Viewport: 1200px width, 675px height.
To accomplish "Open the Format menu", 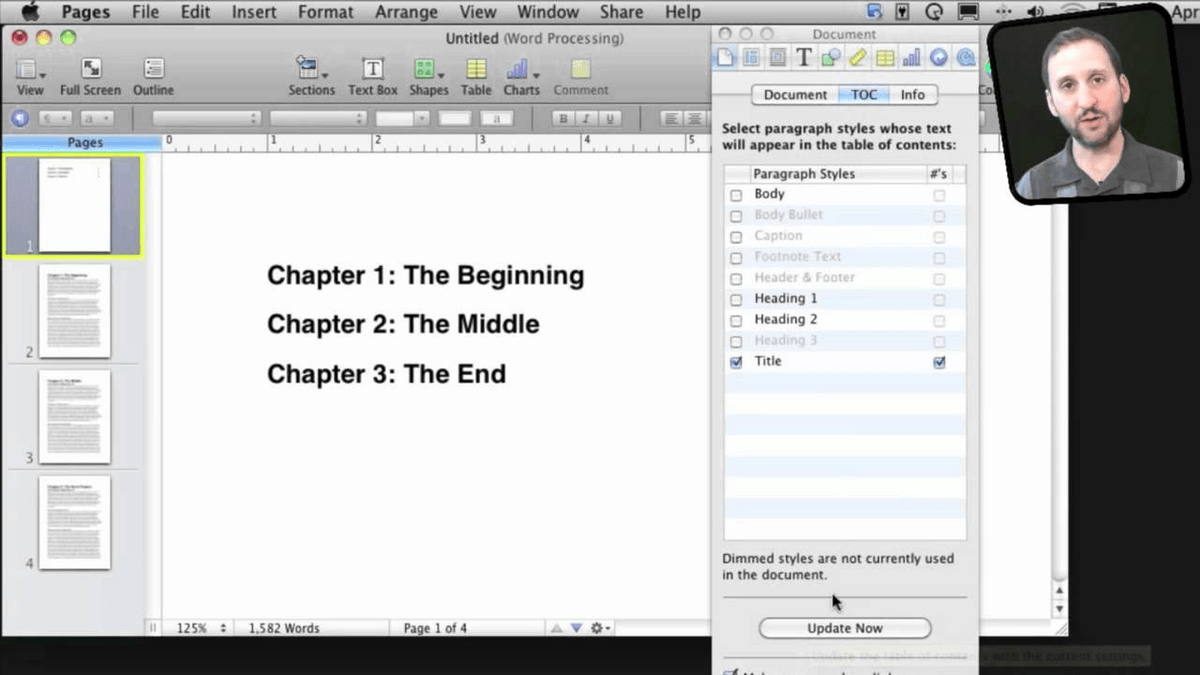I will [x=325, y=12].
